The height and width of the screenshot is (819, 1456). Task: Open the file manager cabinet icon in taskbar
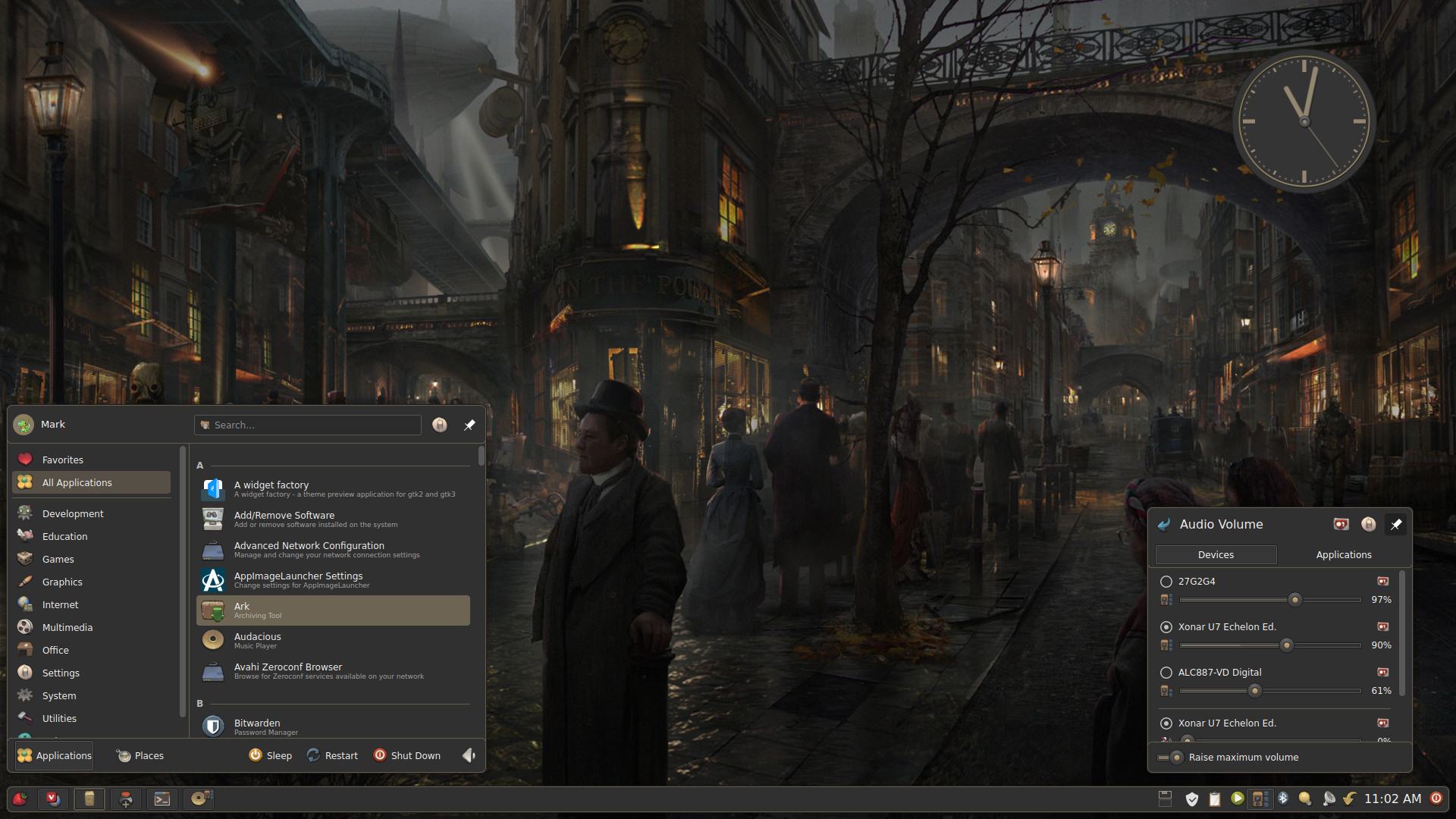[x=89, y=799]
